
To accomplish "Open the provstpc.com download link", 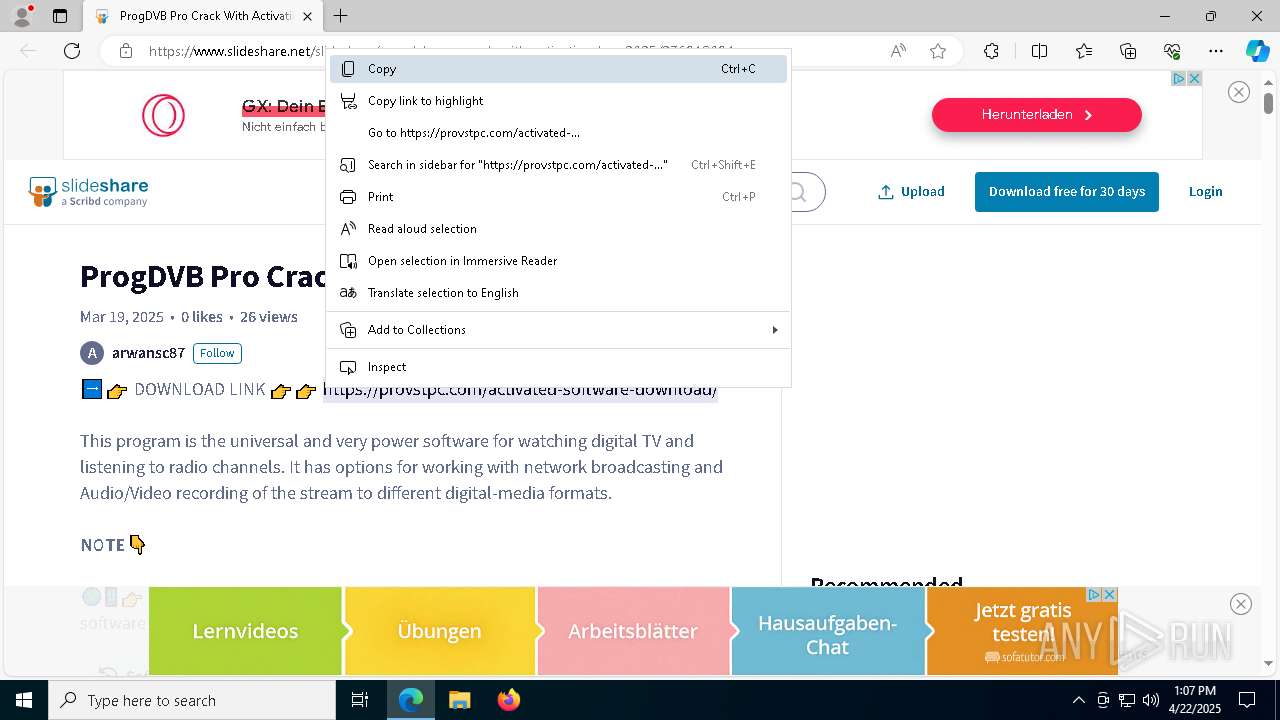I will (x=520, y=390).
